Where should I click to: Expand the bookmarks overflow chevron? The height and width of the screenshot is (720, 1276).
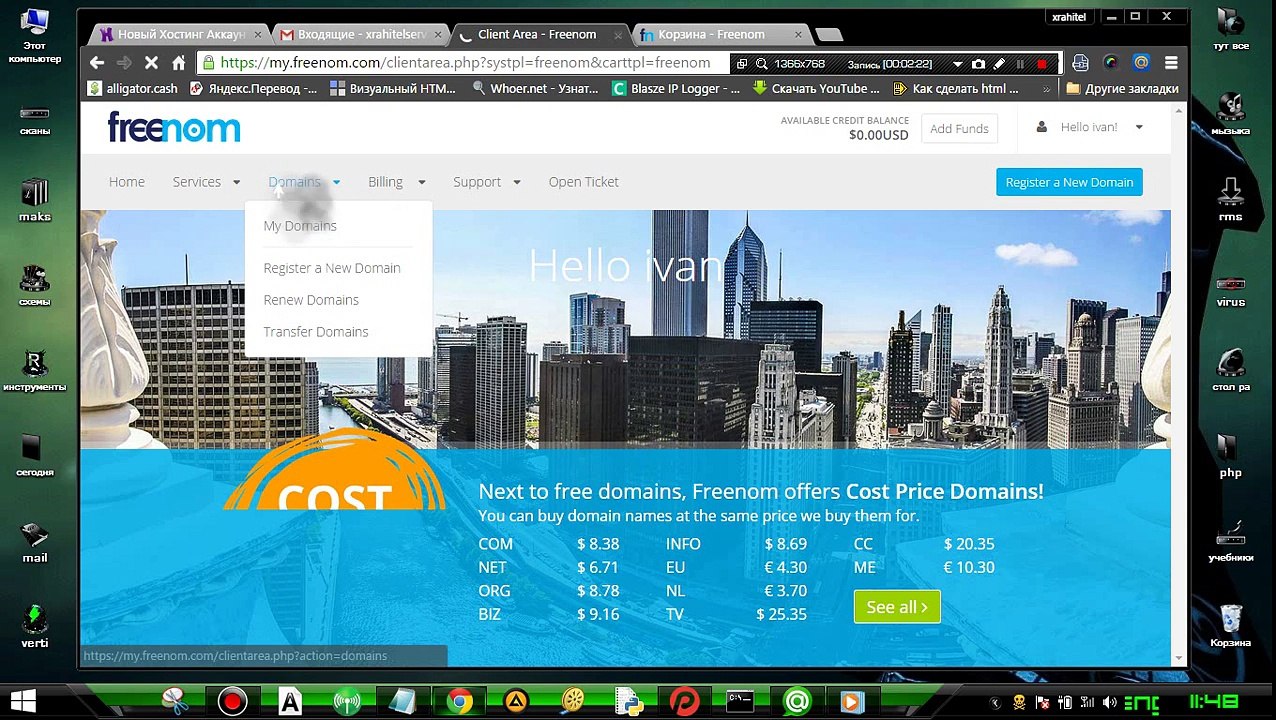coord(1046,89)
